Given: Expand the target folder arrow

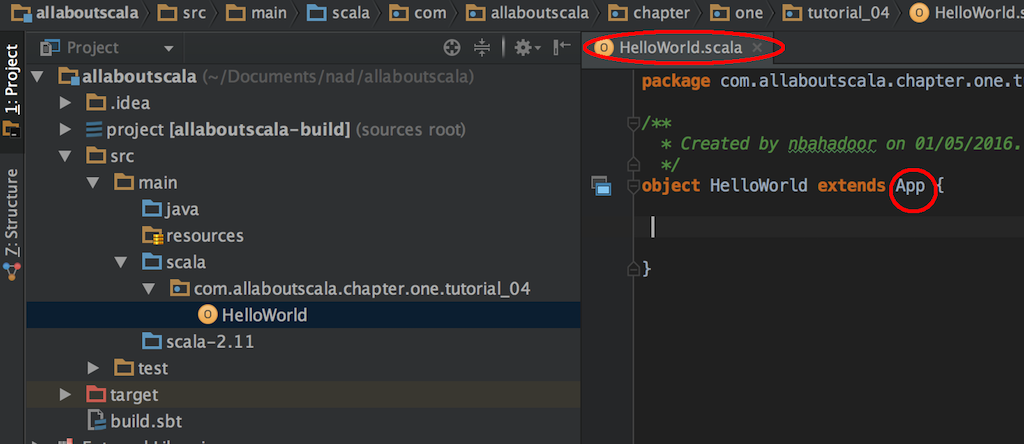Looking at the screenshot, I should pos(65,394).
